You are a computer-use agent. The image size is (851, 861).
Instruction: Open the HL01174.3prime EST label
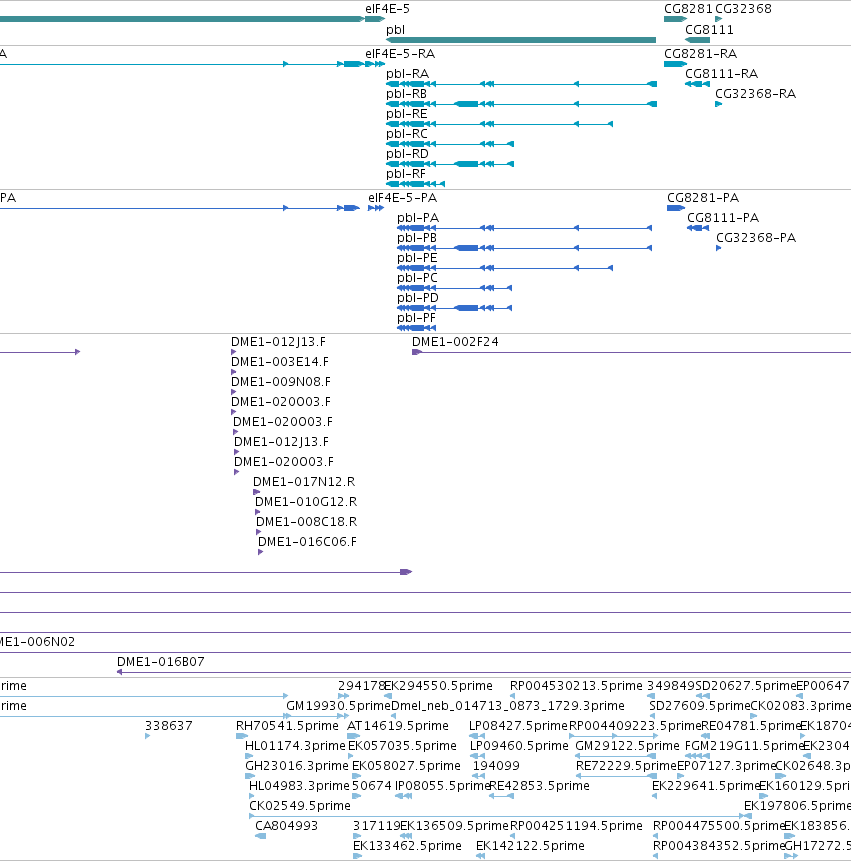tap(295, 746)
